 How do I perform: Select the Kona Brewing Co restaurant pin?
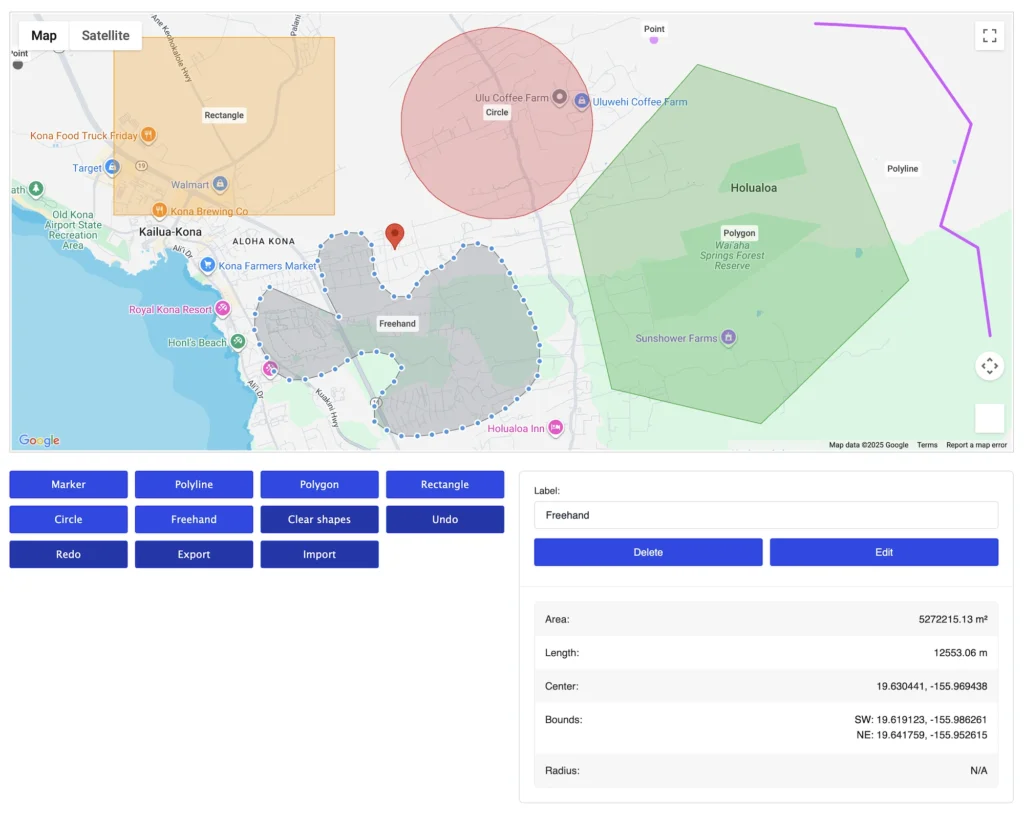point(158,211)
